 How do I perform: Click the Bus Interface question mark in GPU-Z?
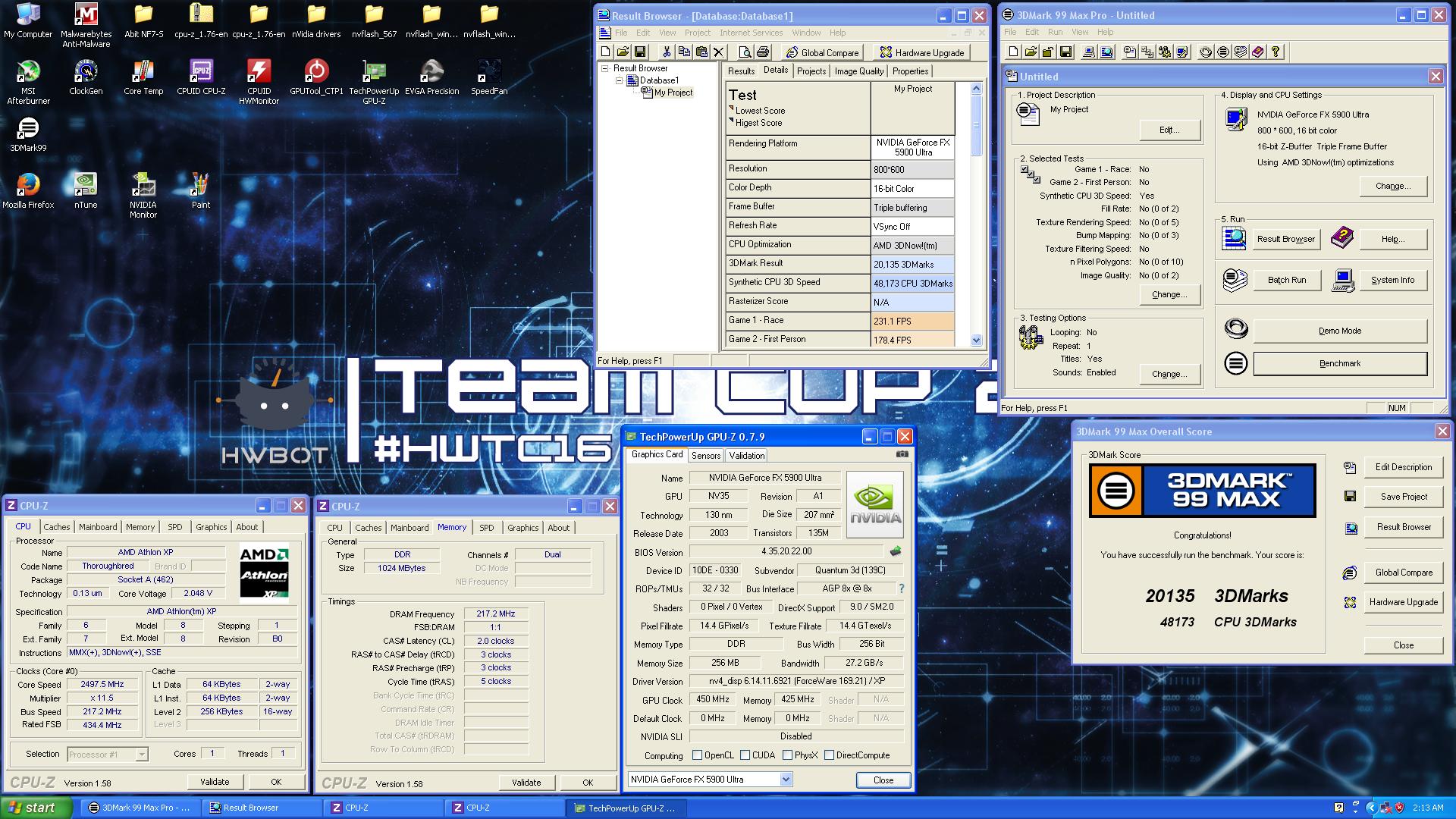point(901,588)
